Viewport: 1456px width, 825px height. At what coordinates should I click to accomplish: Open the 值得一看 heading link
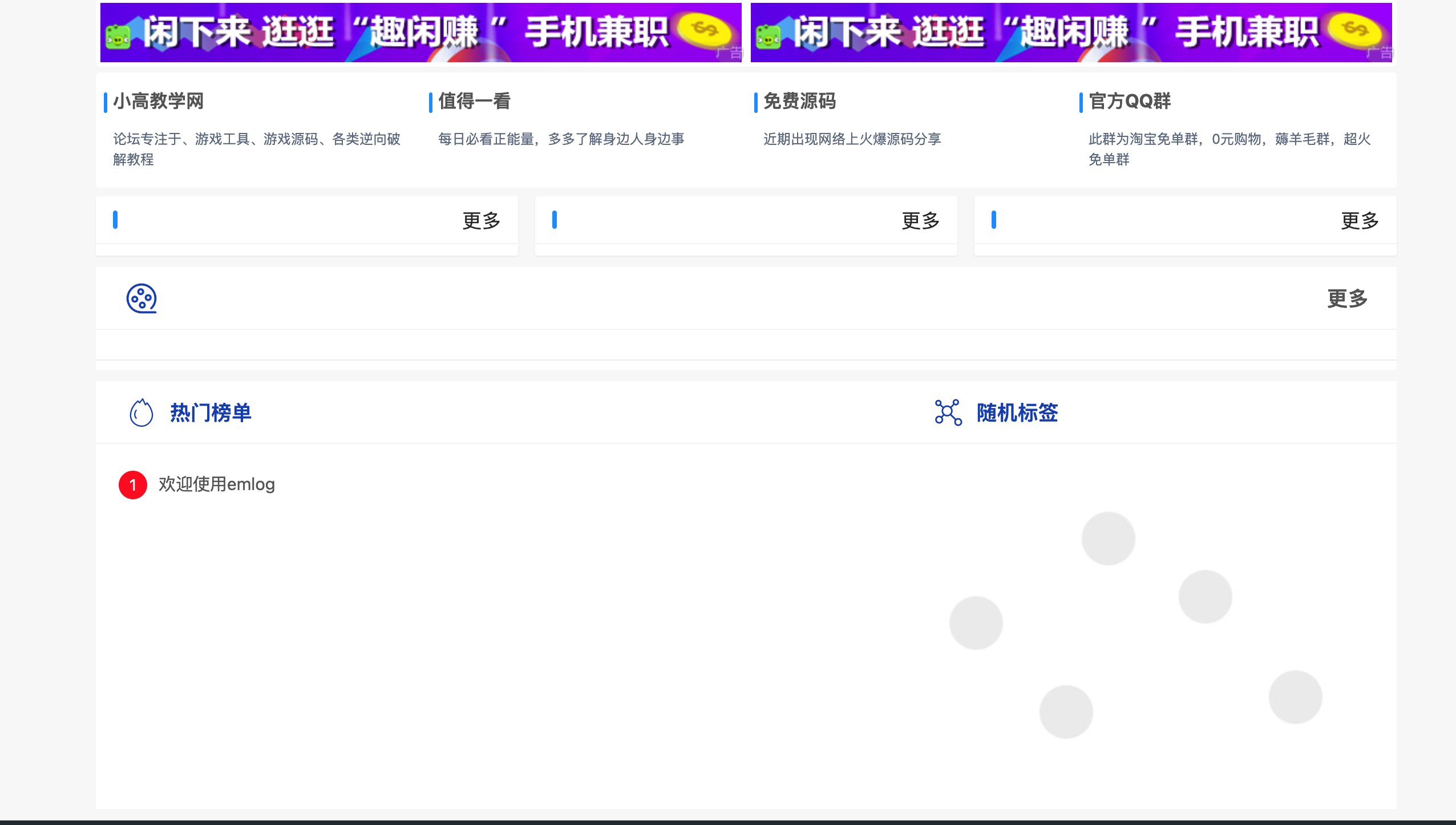coord(474,101)
